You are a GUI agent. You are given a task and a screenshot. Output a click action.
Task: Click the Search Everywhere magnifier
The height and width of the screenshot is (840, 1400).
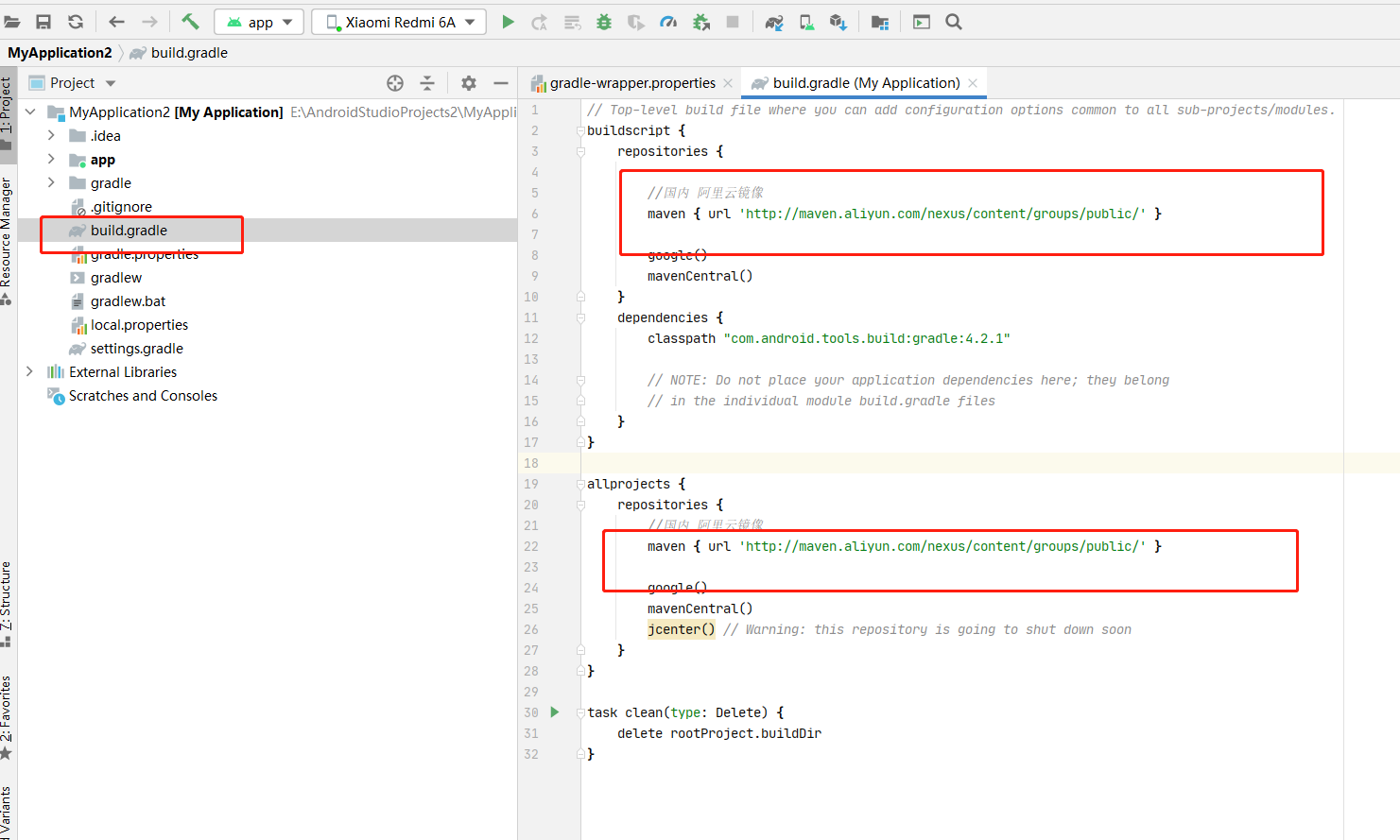pyautogui.click(x=954, y=22)
